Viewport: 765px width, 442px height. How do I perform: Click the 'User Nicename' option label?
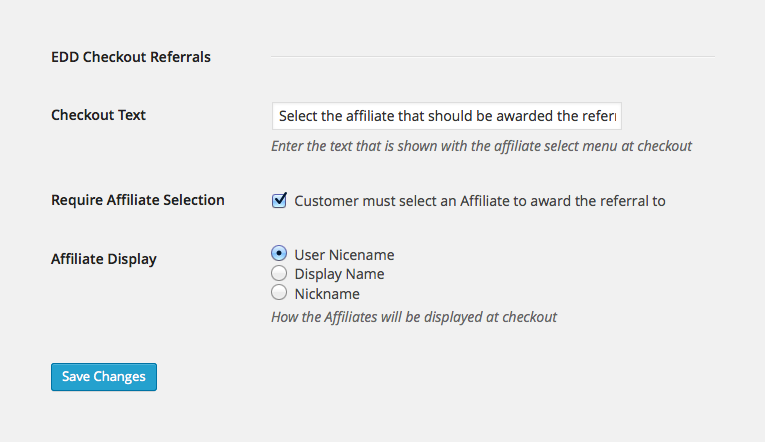344,255
